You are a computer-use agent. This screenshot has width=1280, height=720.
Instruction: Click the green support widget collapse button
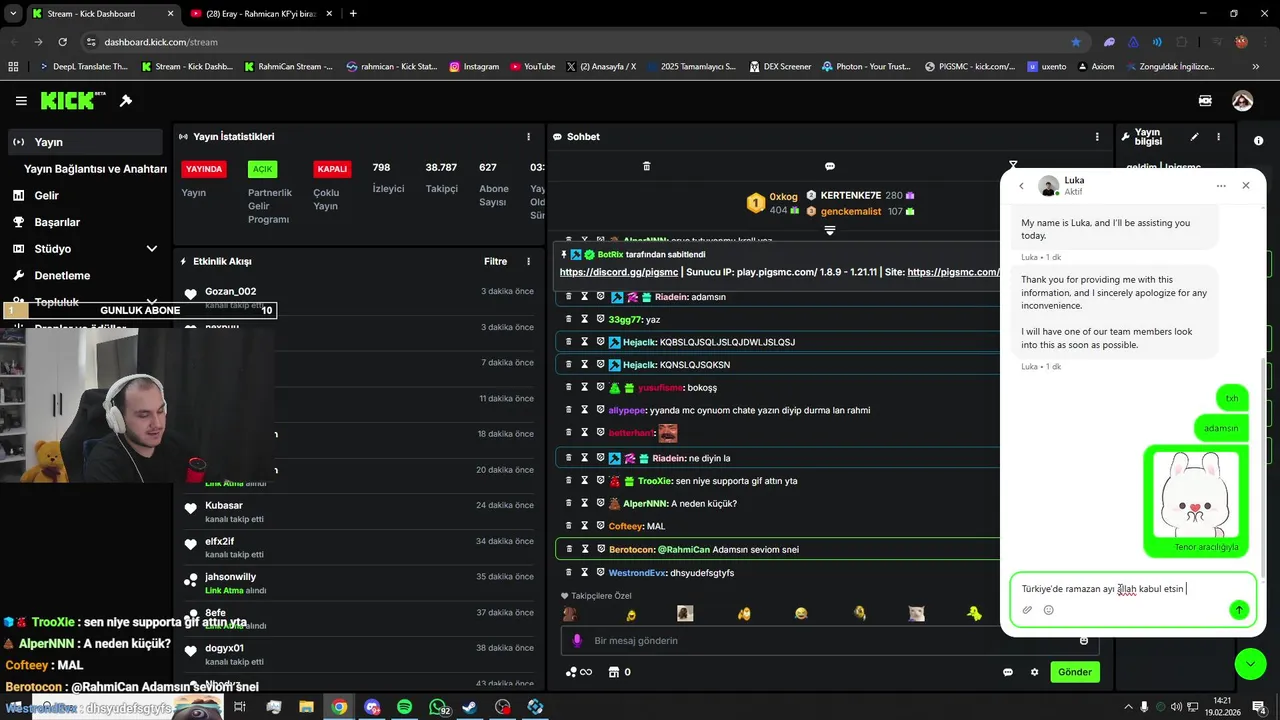tap(1250, 663)
